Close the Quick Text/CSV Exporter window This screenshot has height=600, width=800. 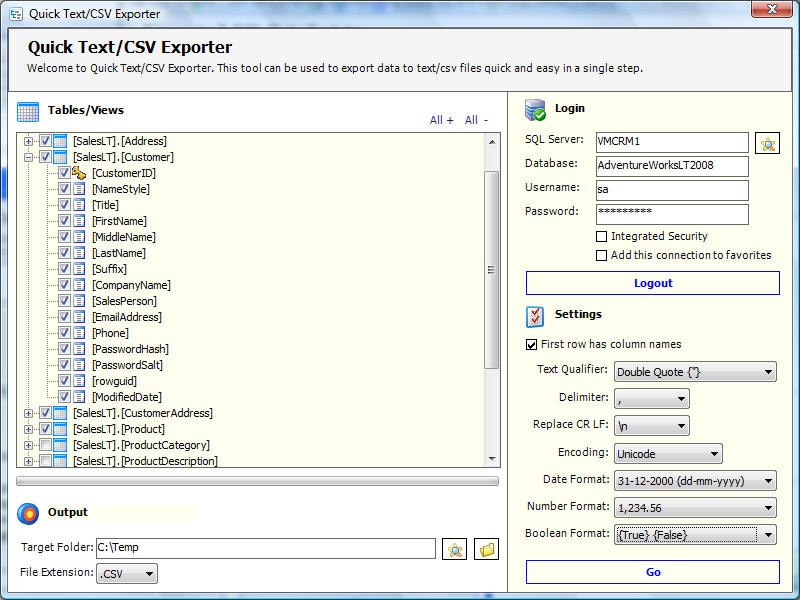[772, 9]
